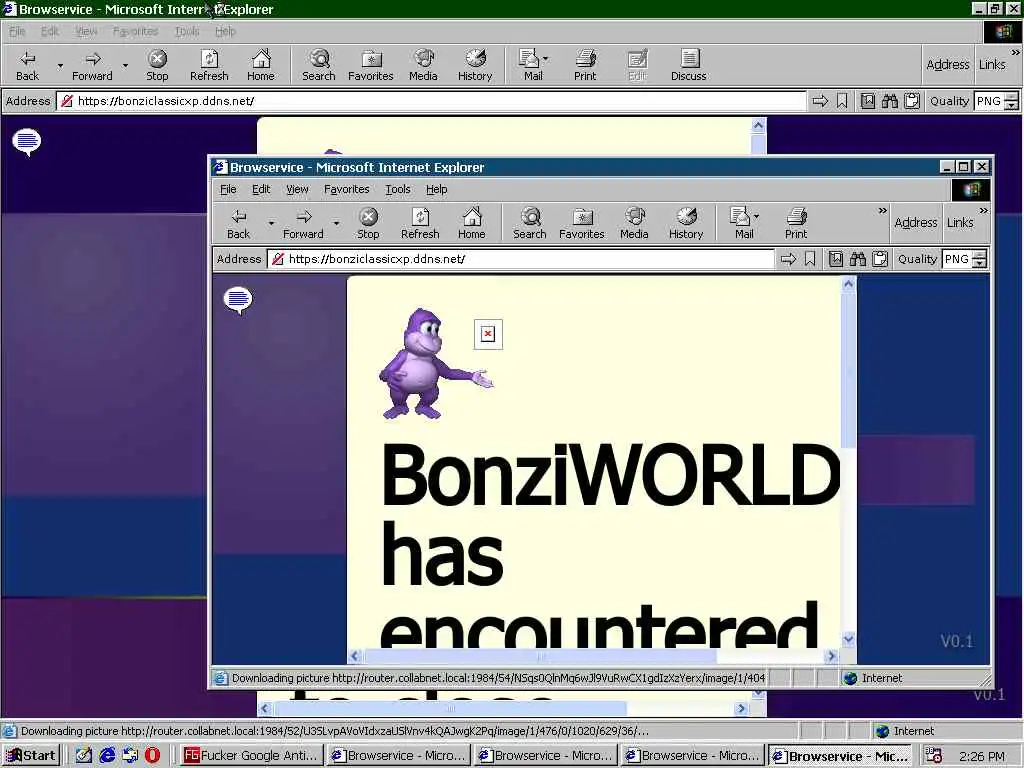Click the binoculars find icon in front window

pos(857,259)
